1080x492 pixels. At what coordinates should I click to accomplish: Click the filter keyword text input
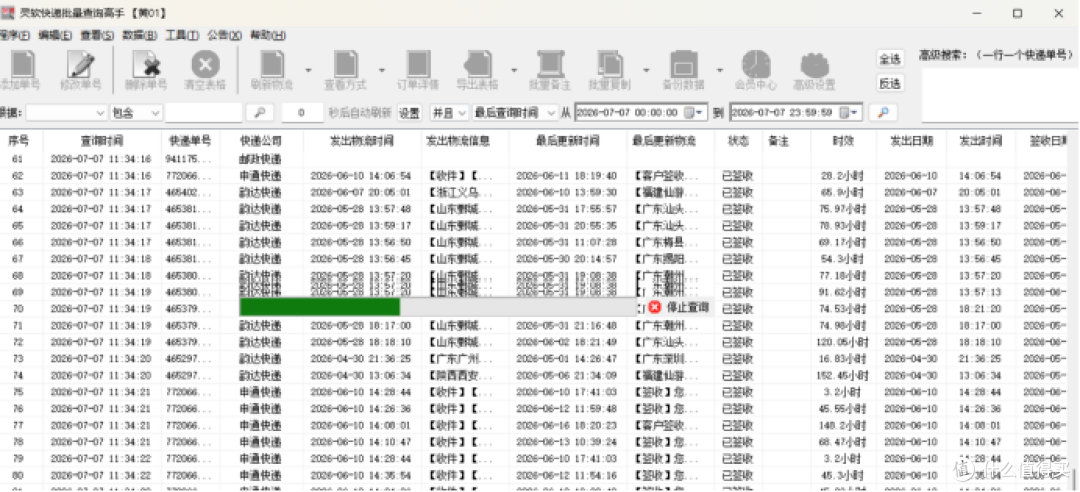click(204, 112)
